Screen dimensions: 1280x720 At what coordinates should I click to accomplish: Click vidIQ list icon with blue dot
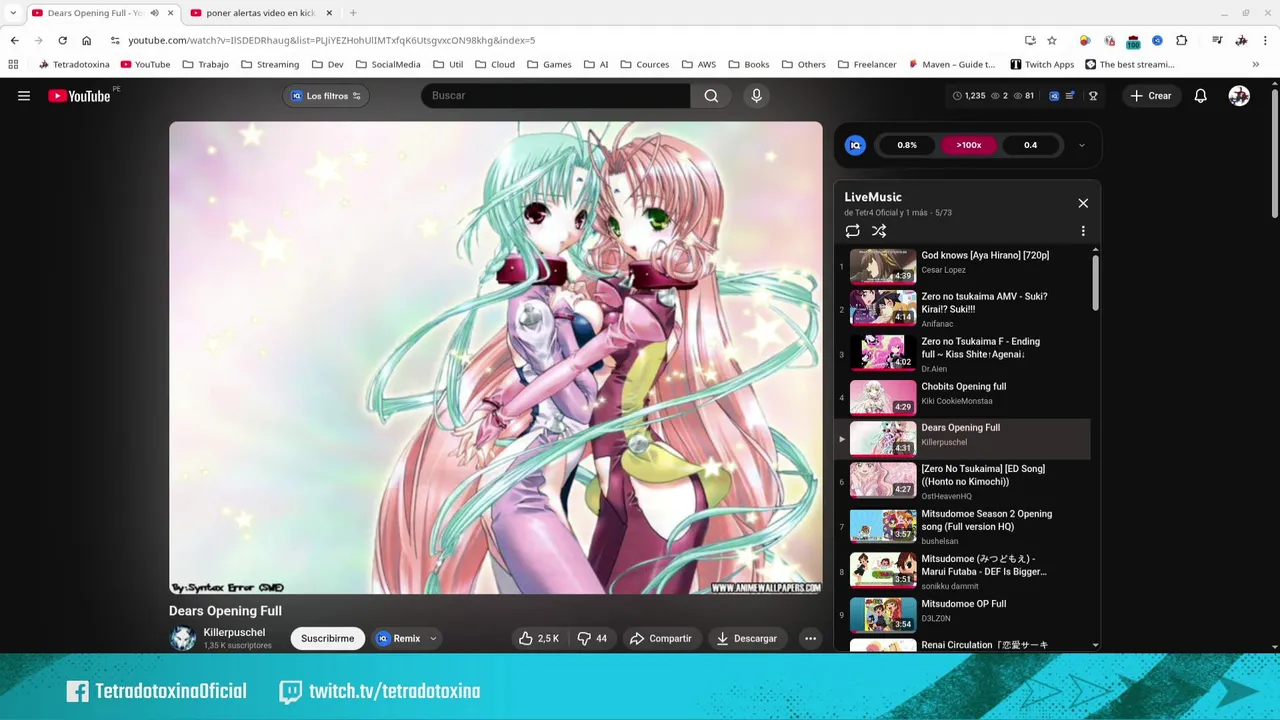[1071, 96]
